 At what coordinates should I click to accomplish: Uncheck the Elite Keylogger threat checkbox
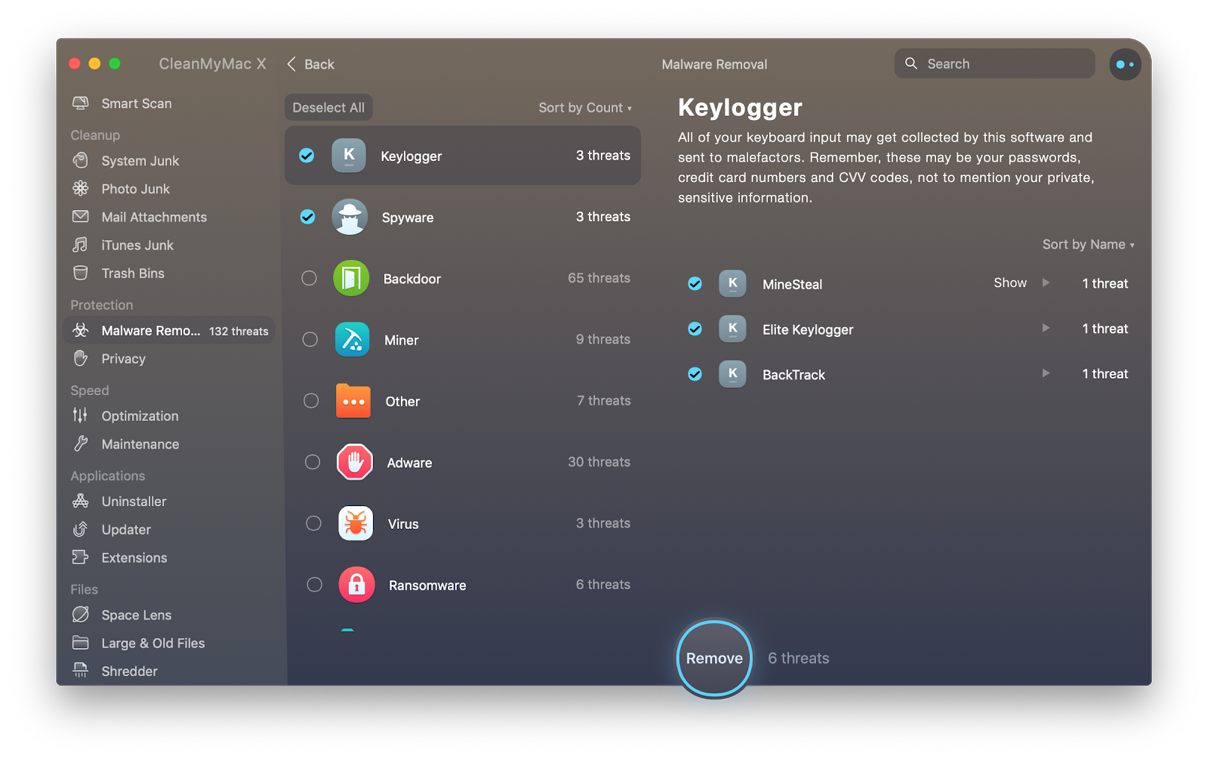[x=695, y=329]
